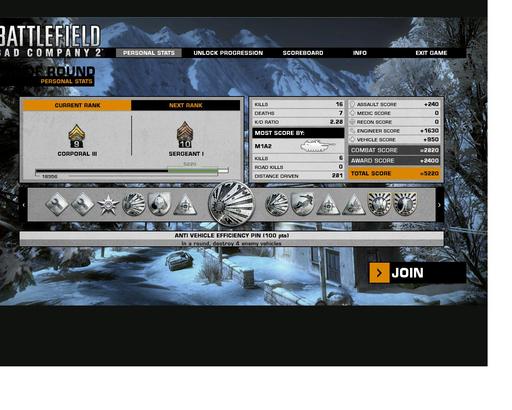
Task: Click the Recon Score class icon
Action: [352, 122]
